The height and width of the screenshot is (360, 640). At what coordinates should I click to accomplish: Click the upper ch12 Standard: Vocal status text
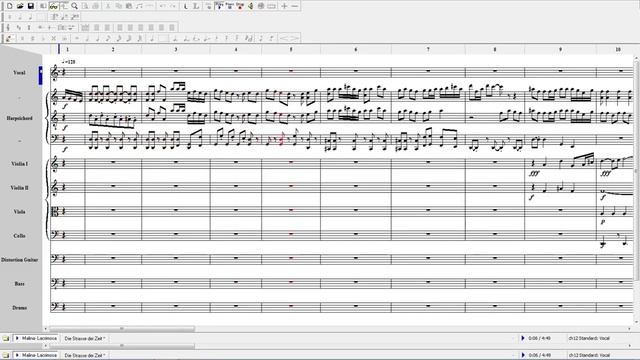pyautogui.click(x=589, y=338)
